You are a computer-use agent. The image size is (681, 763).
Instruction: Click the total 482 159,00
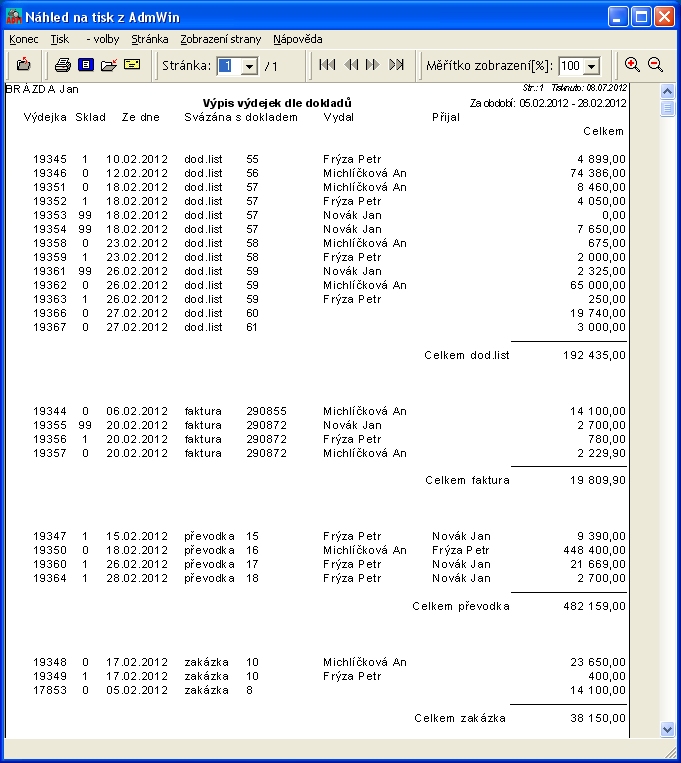[594, 606]
